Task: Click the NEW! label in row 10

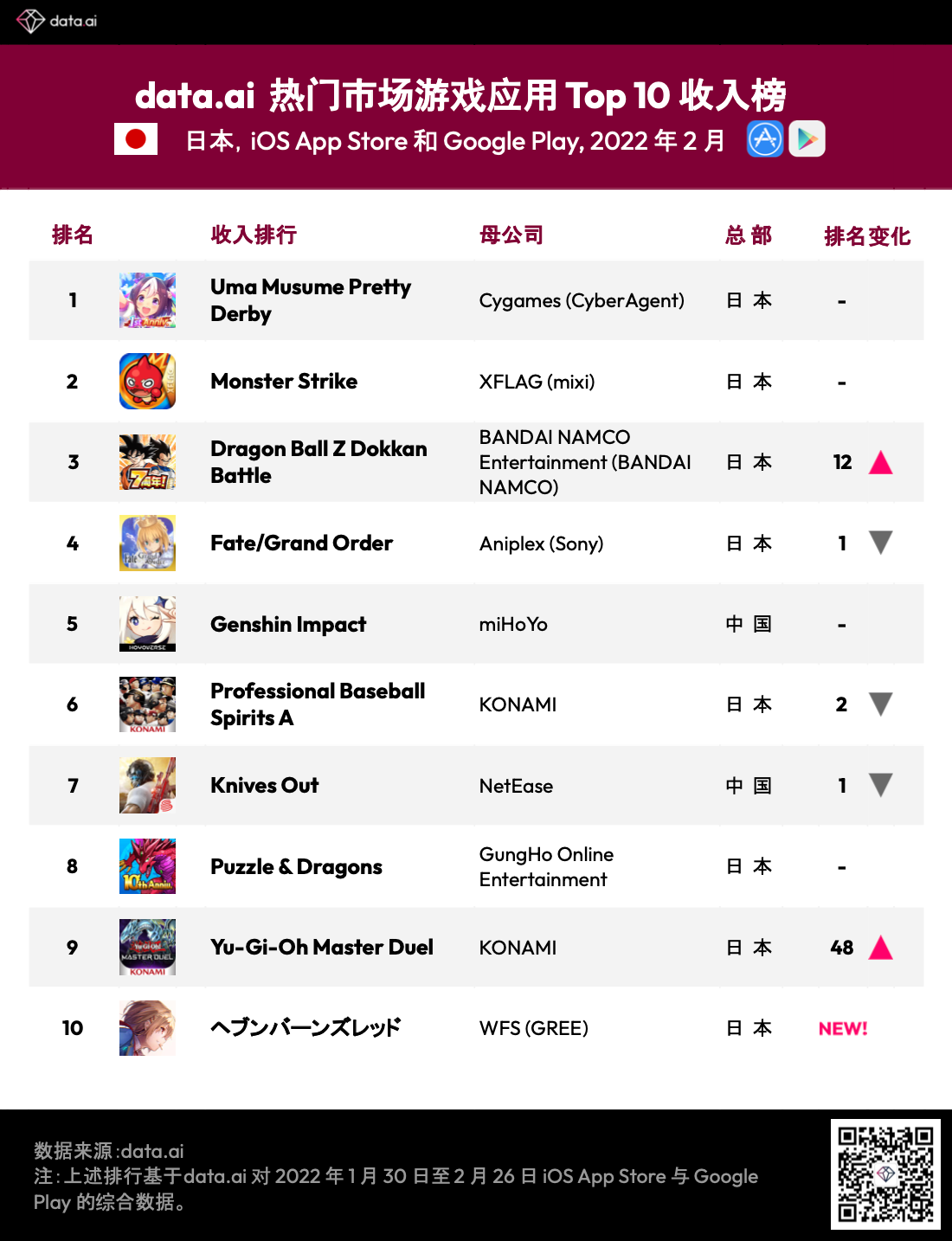Action: [843, 1028]
